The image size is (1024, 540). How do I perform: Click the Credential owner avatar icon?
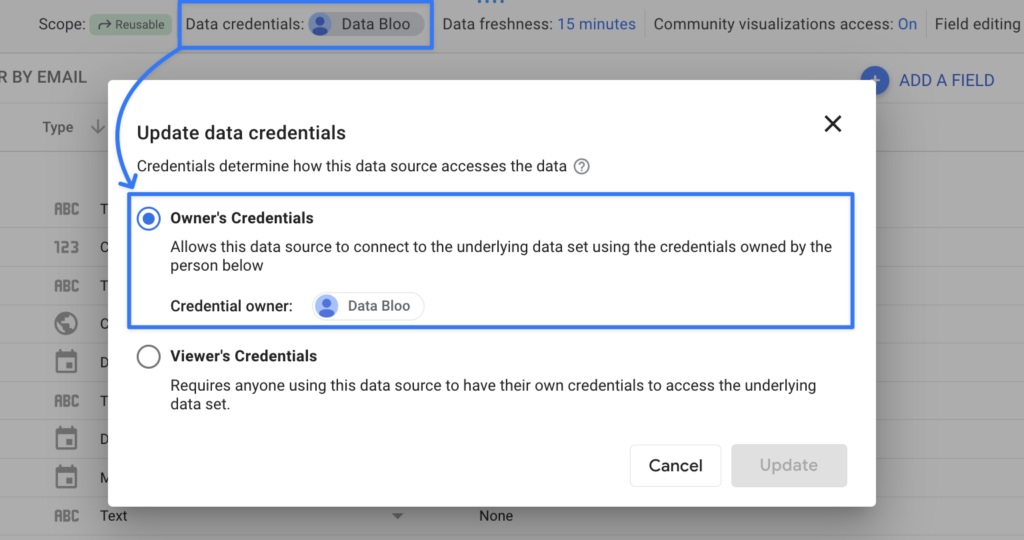click(x=327, y=306)
